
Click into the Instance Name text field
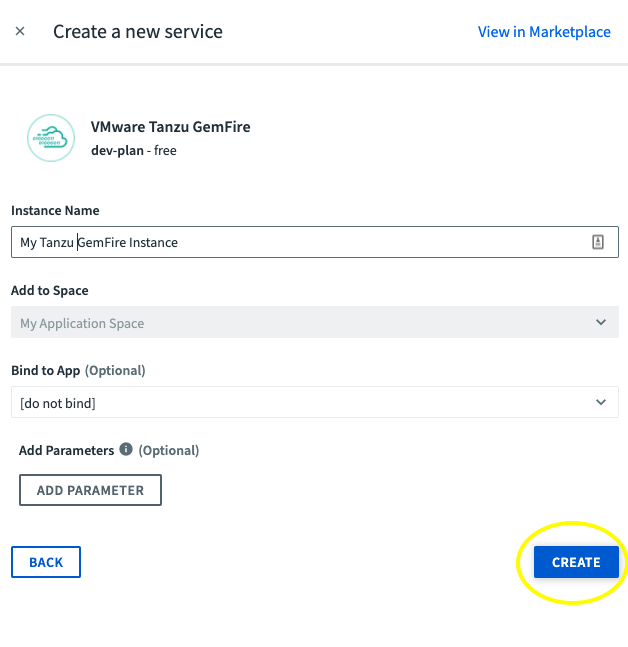coord(300,242)
